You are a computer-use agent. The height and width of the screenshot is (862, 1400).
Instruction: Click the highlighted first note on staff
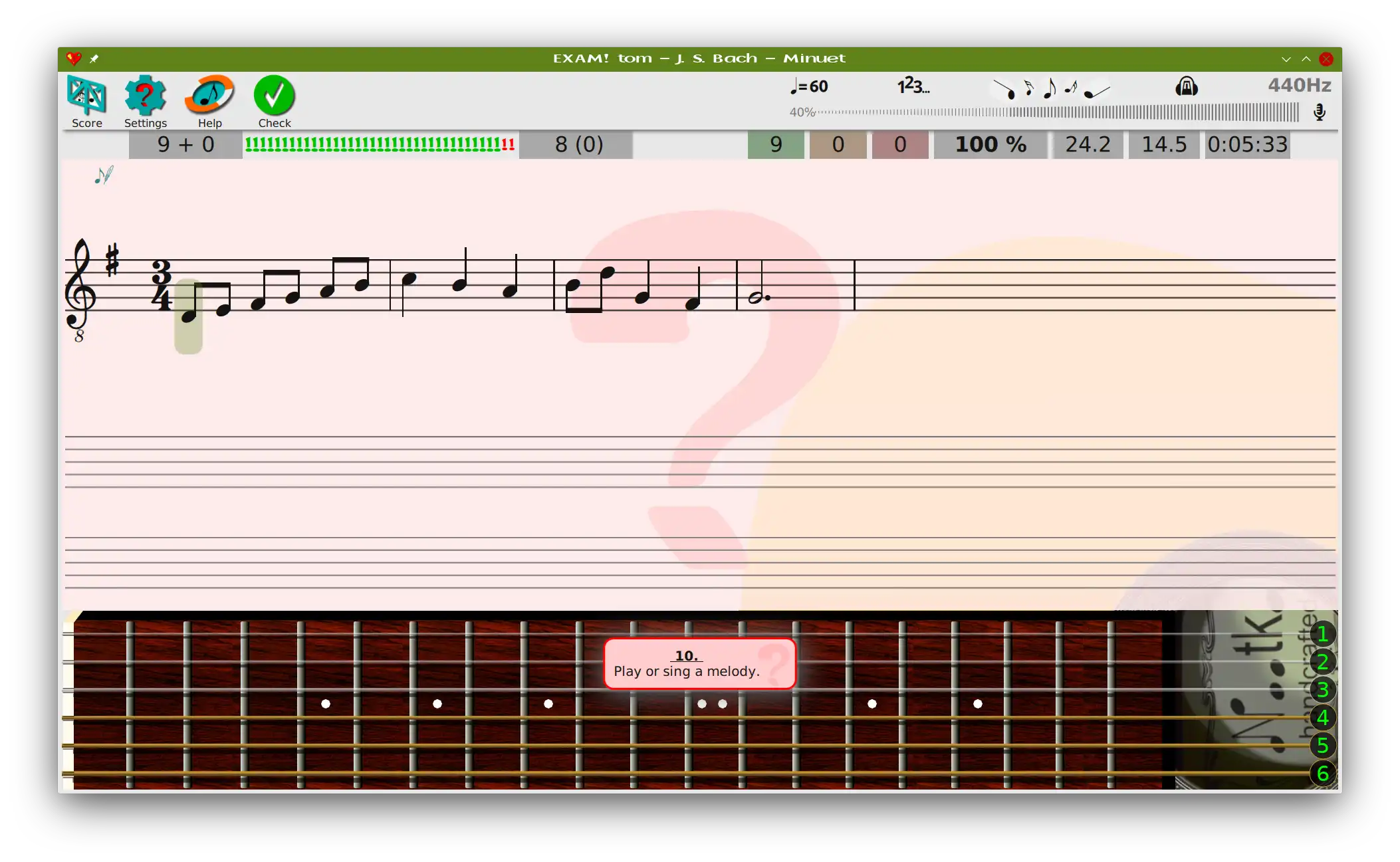tap(189, 316)
